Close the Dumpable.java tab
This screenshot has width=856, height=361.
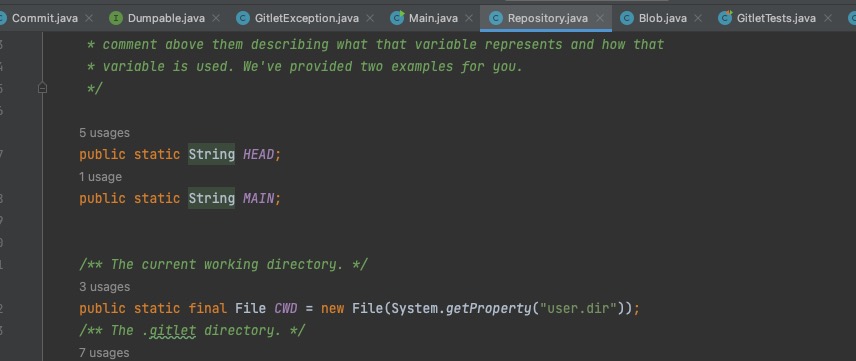[216, 19]
